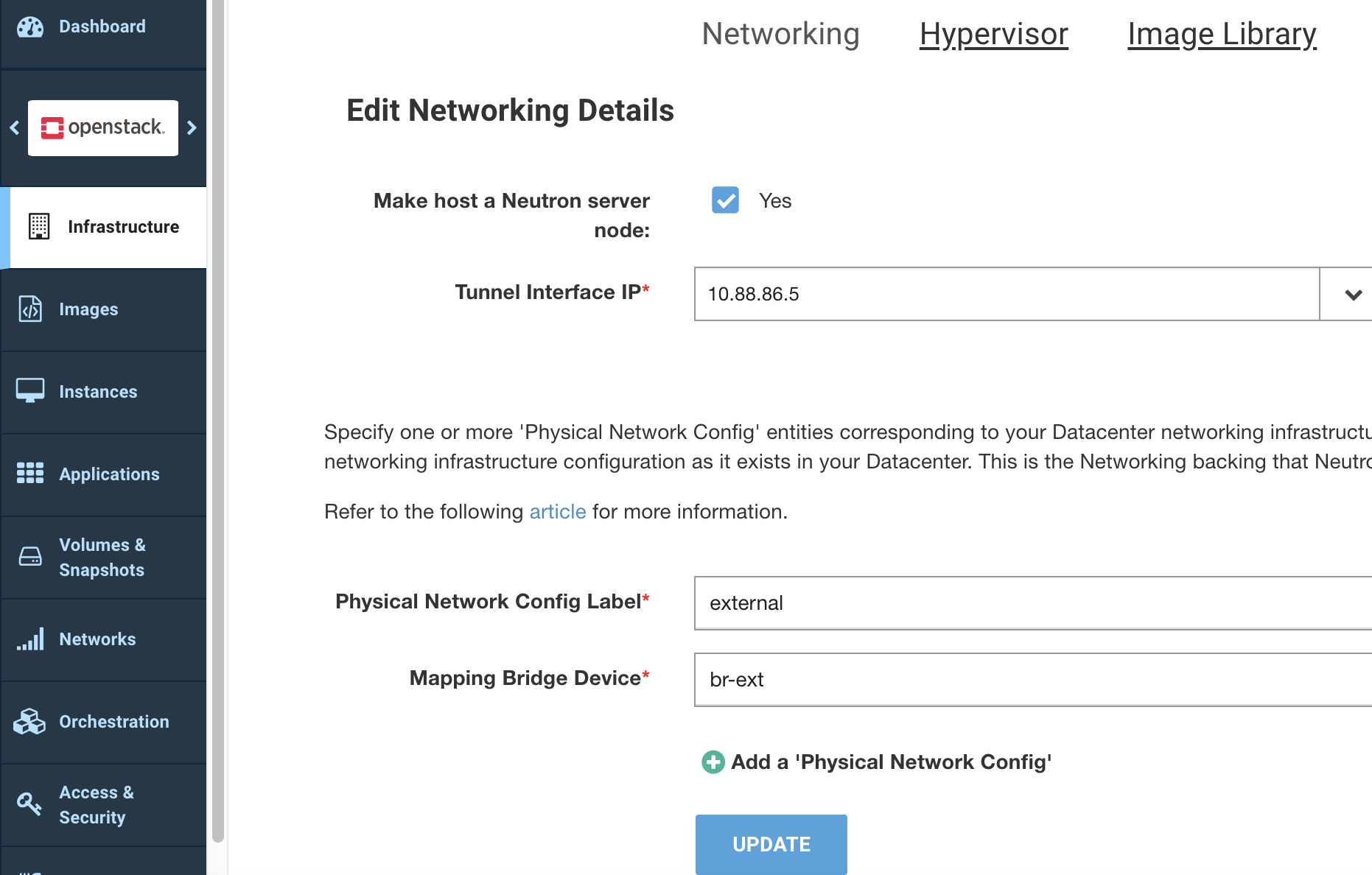Click the Instances monitor icon
1372x875 pixels.
coord(30,391)
